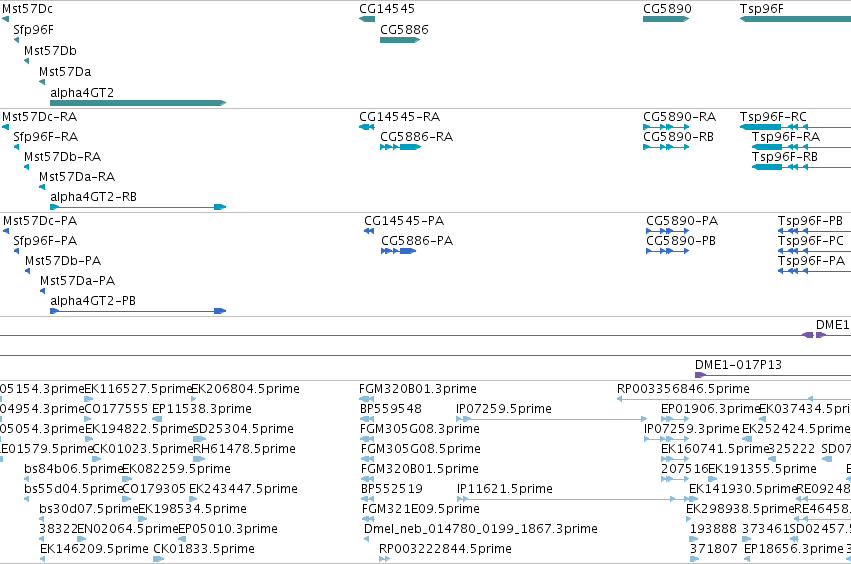
Task: Select EST EK206804.5prime
Action: [245, 389]
